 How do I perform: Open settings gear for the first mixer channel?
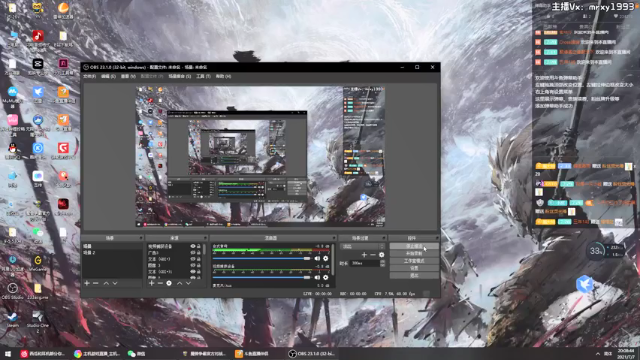pyautogui.click(x=325, y=258)
